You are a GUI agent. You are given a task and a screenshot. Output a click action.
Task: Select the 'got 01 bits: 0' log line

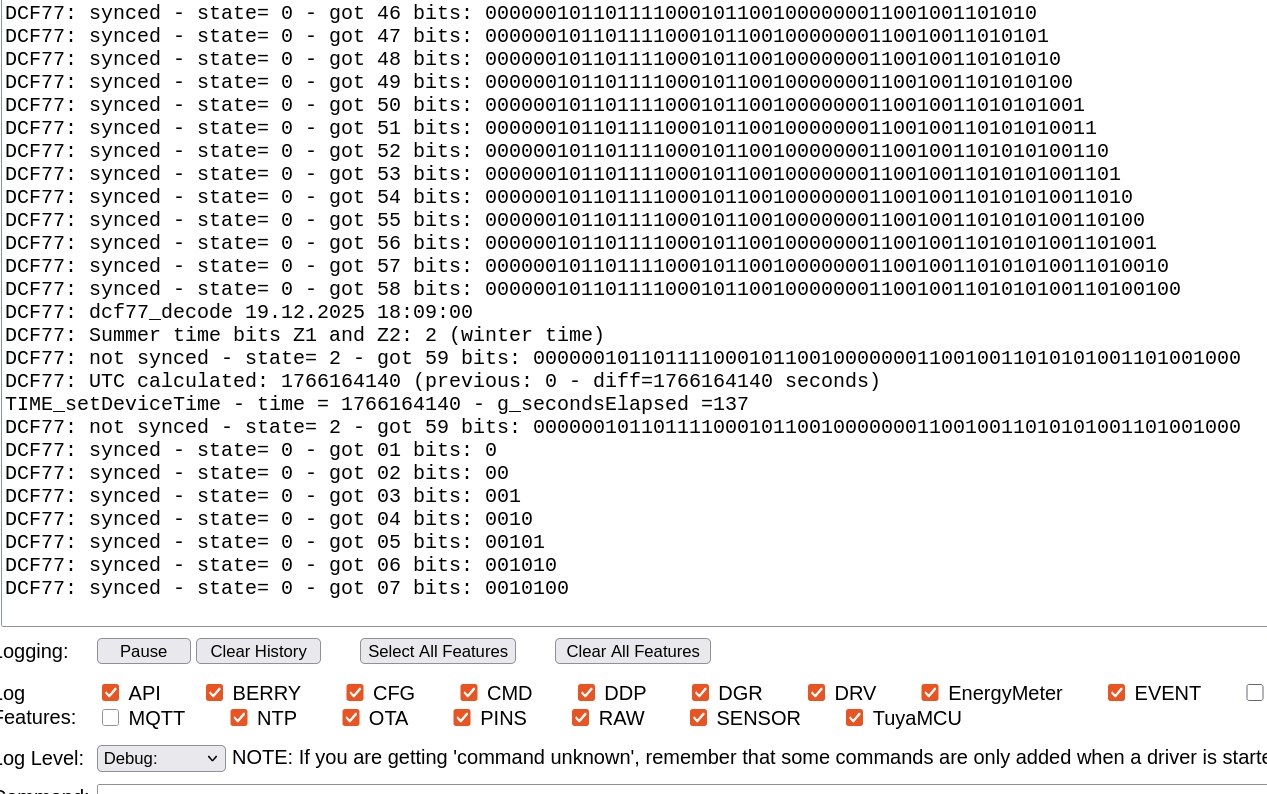(x=251, y=450)
